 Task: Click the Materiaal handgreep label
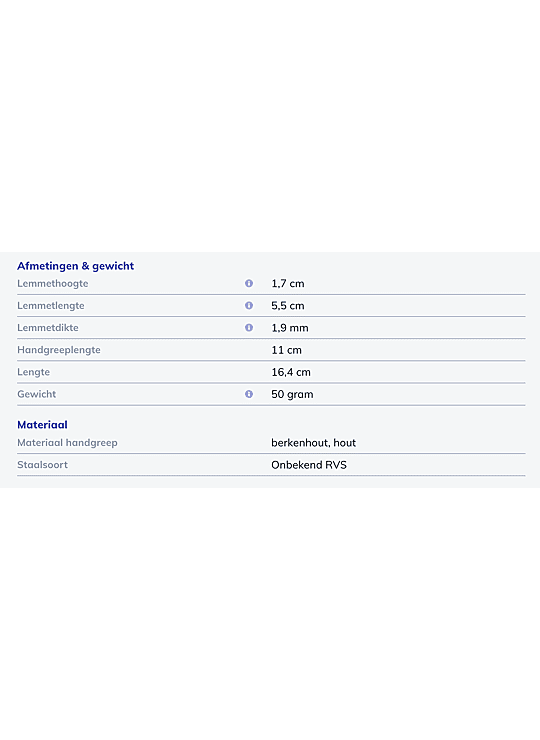click(68, 443)
